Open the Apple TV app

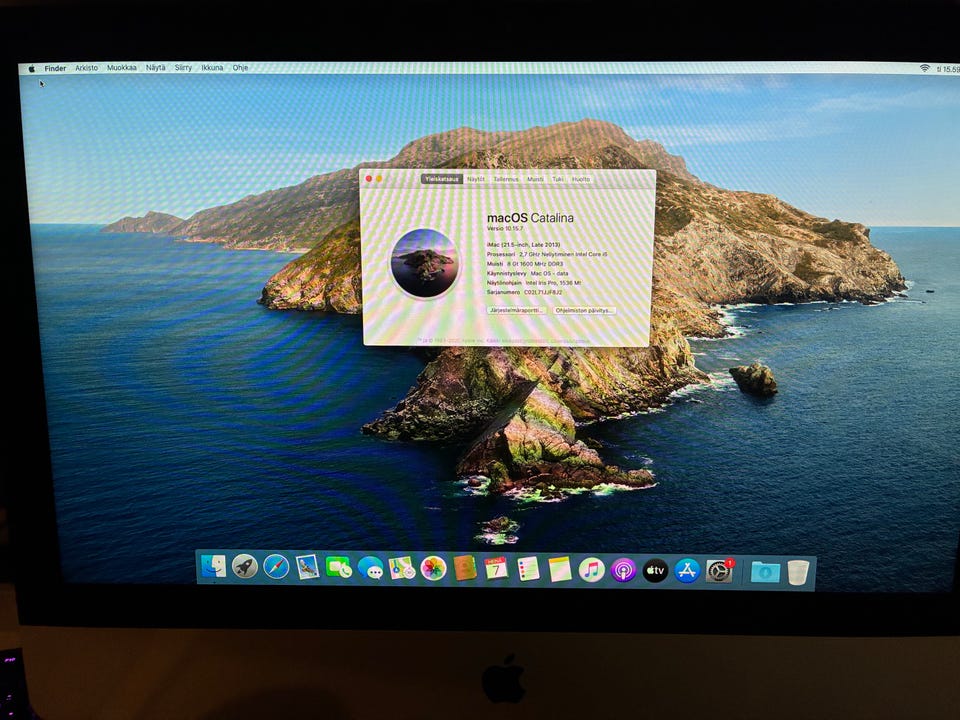tap(655, 571)
